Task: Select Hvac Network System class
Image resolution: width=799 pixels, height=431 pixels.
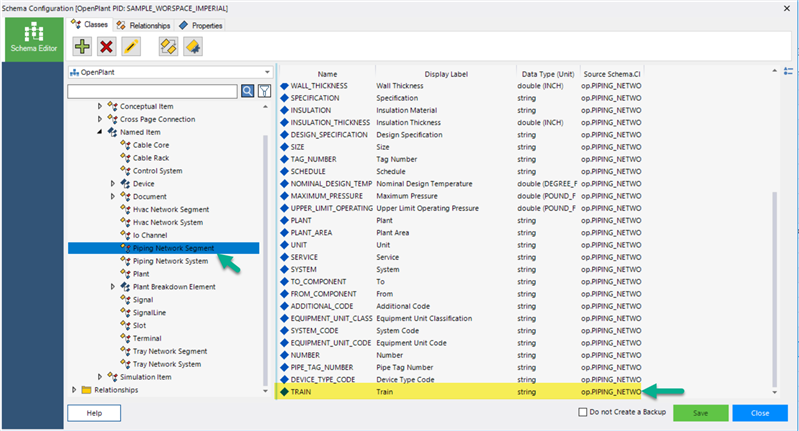Action: click(x=168, y=222)
